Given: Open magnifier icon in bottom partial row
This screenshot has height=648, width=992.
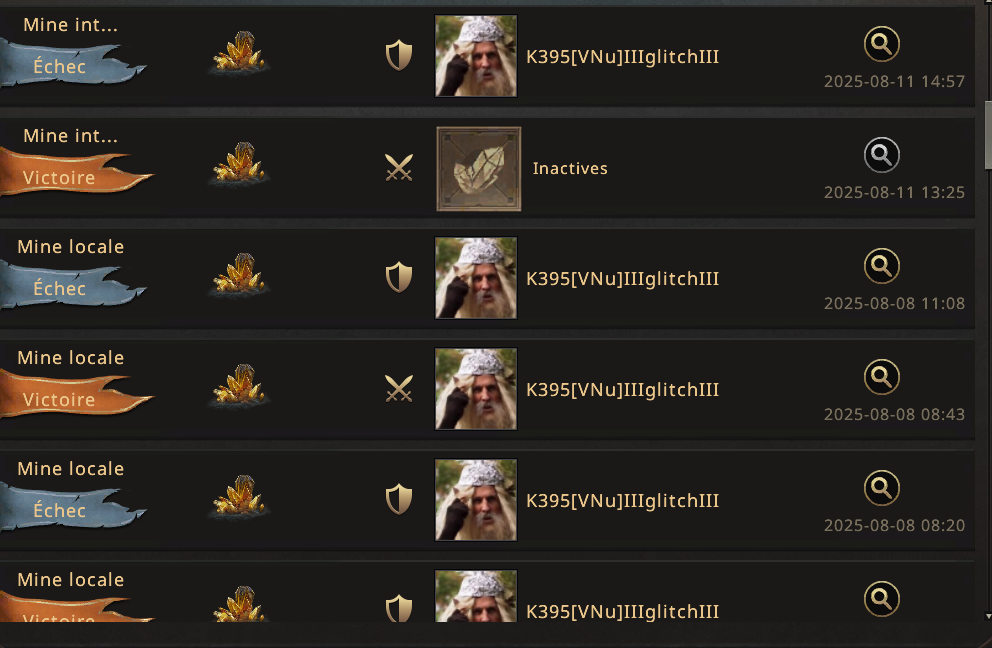Looking at the screenshot, I should [x=881, y=599].
